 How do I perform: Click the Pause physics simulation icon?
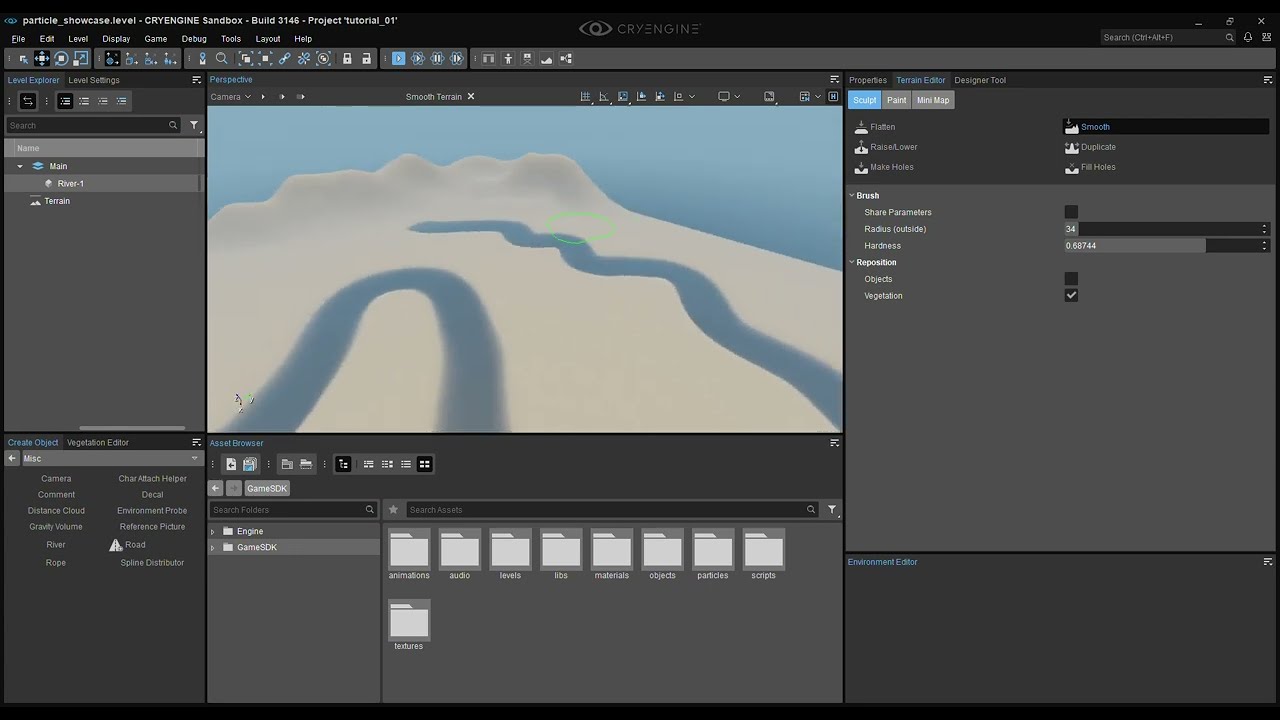tap(437, 59)
